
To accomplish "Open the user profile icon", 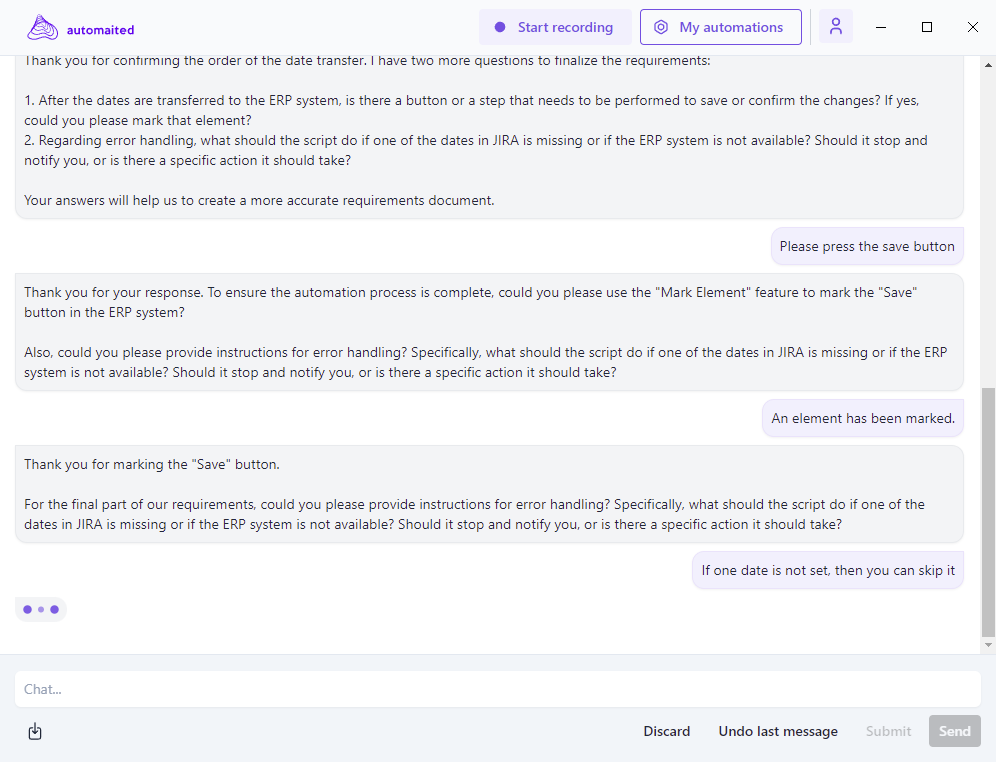I will click(x=836, y=27).
